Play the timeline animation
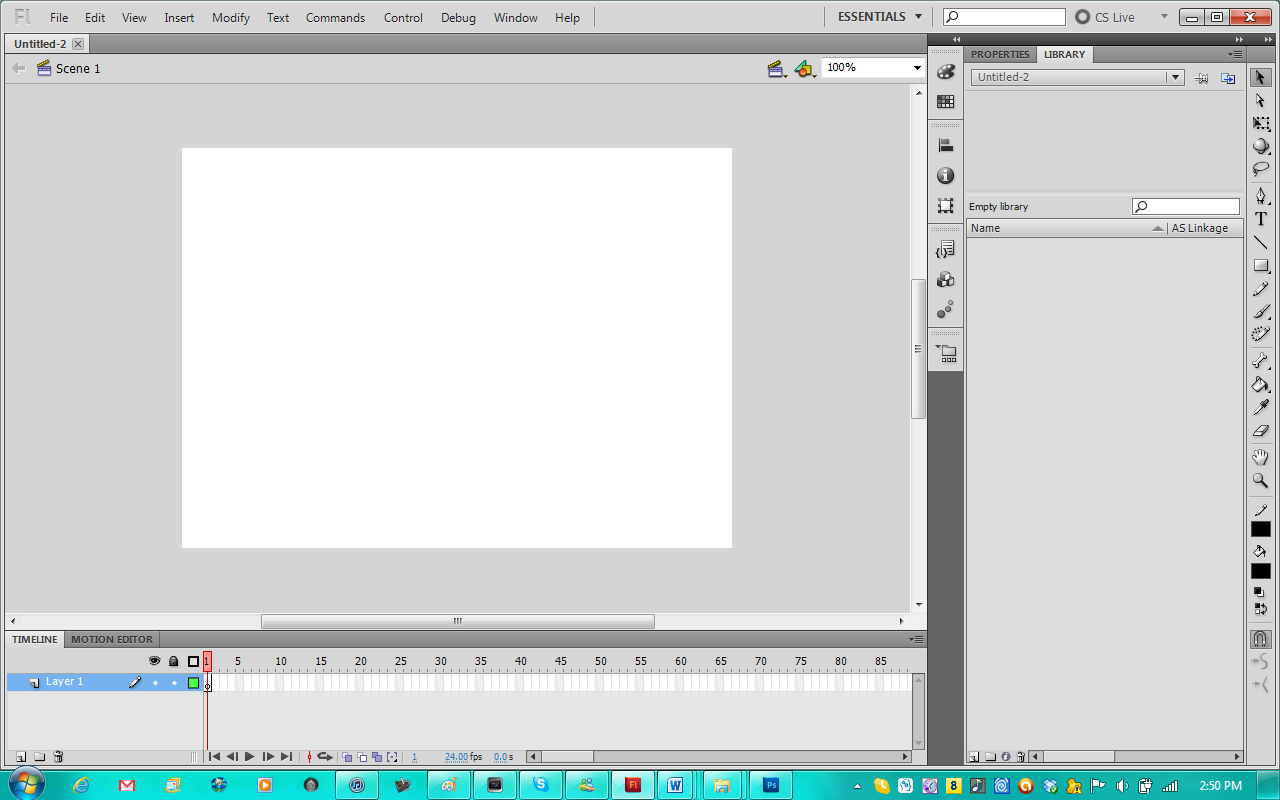The height and width of the screenshot is (800, 1280). pyautogui.click(x=250, y=757)
